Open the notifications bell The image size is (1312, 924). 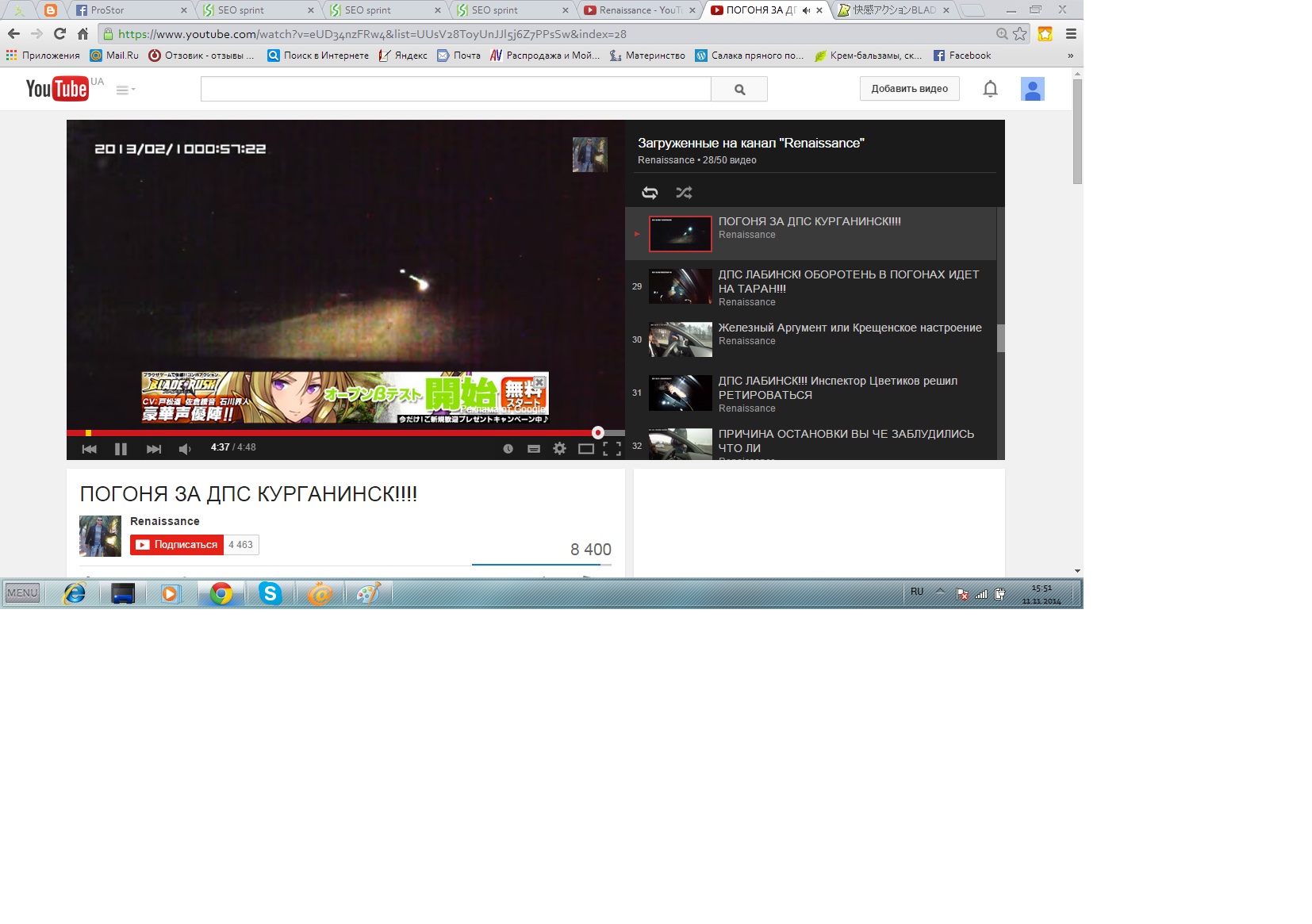(990, 89)
